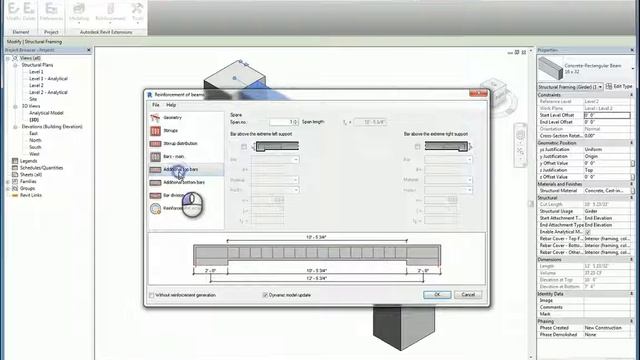Open the Preferences ribbon tool

point(51,11)
